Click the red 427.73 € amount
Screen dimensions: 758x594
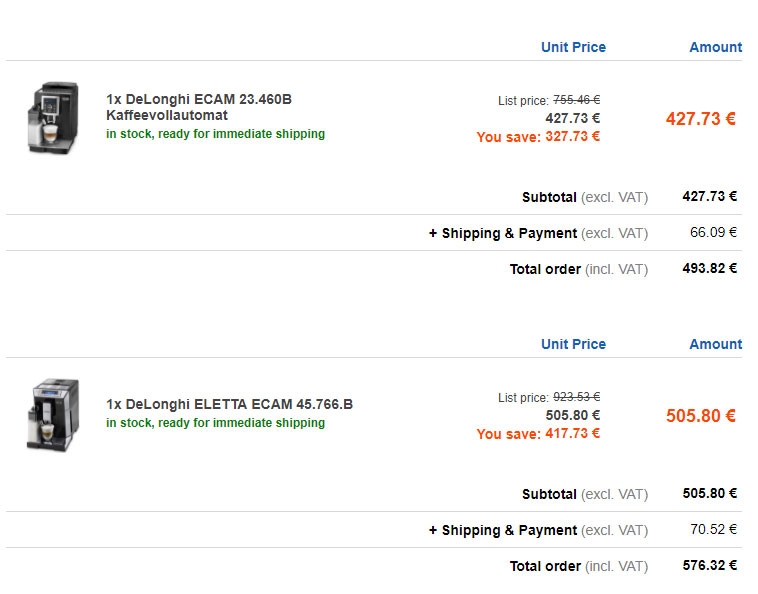pos(700,118)
